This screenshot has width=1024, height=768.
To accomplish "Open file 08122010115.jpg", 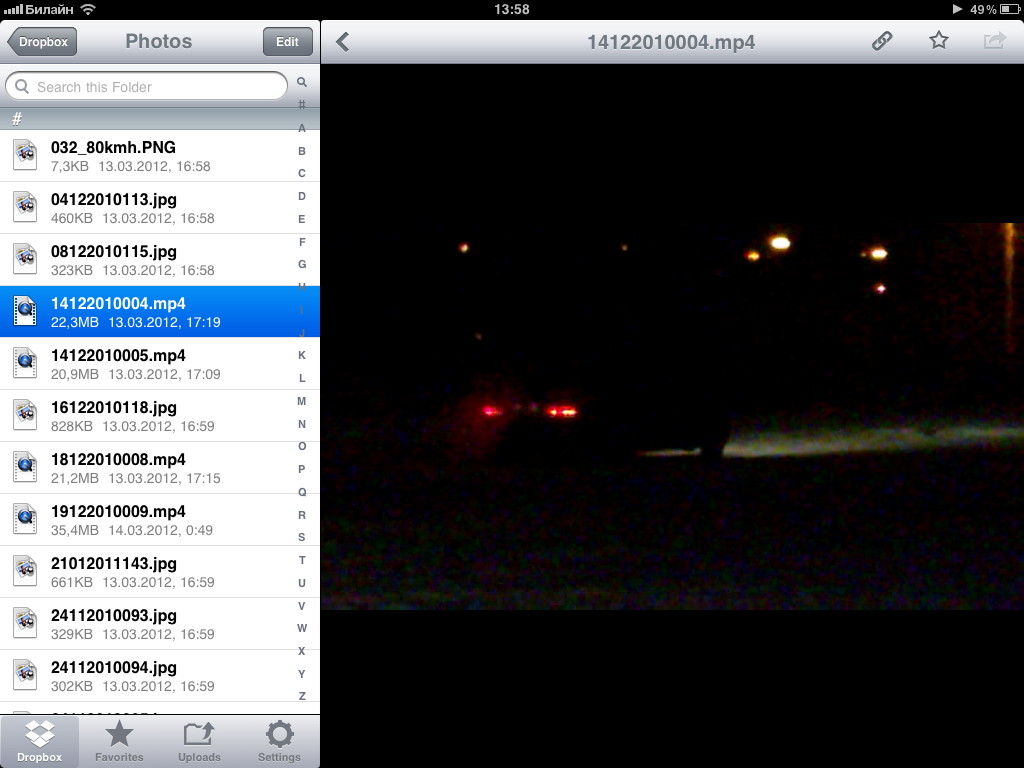I will click(160, 260).
